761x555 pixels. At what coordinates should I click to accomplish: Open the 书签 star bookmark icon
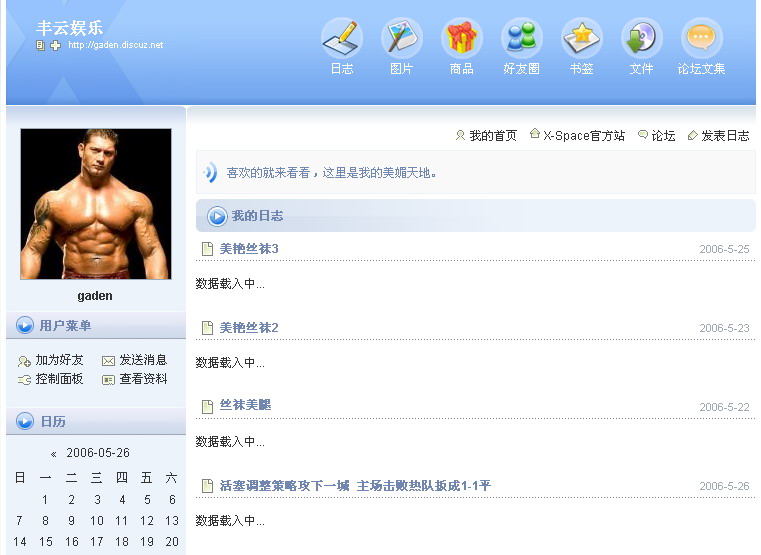click(x=581, y=38)
